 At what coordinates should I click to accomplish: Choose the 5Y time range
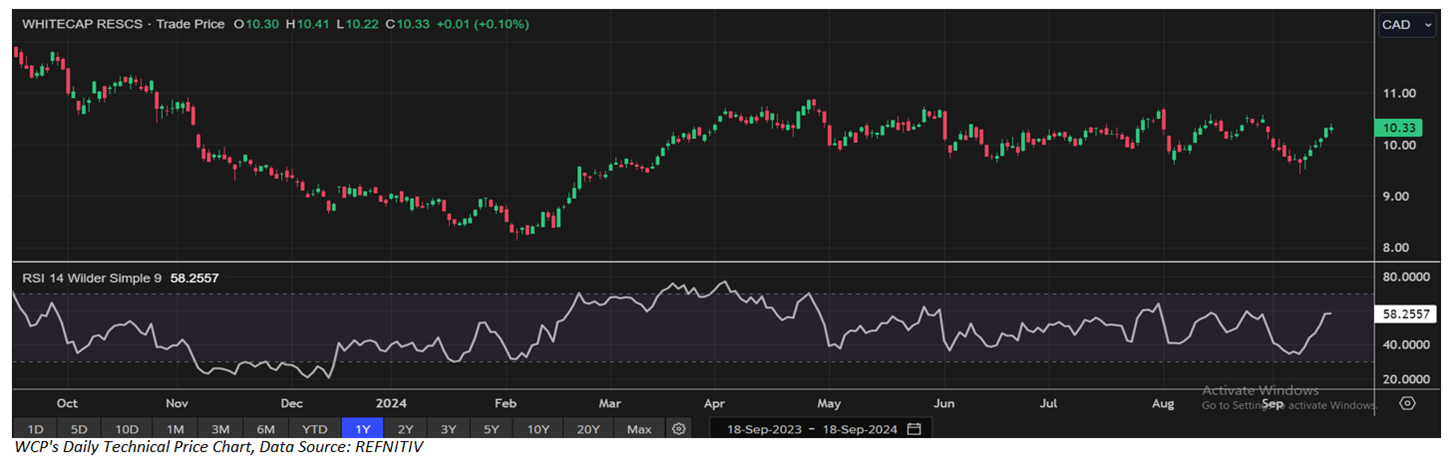pos(491,429)
